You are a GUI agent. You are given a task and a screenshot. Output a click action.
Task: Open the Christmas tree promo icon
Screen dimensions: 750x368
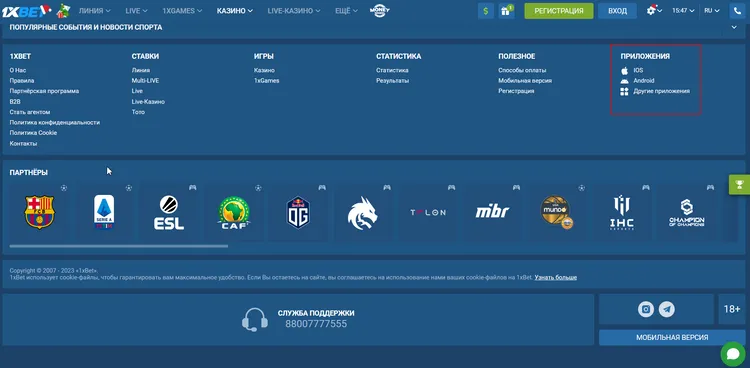click(63, 11)
